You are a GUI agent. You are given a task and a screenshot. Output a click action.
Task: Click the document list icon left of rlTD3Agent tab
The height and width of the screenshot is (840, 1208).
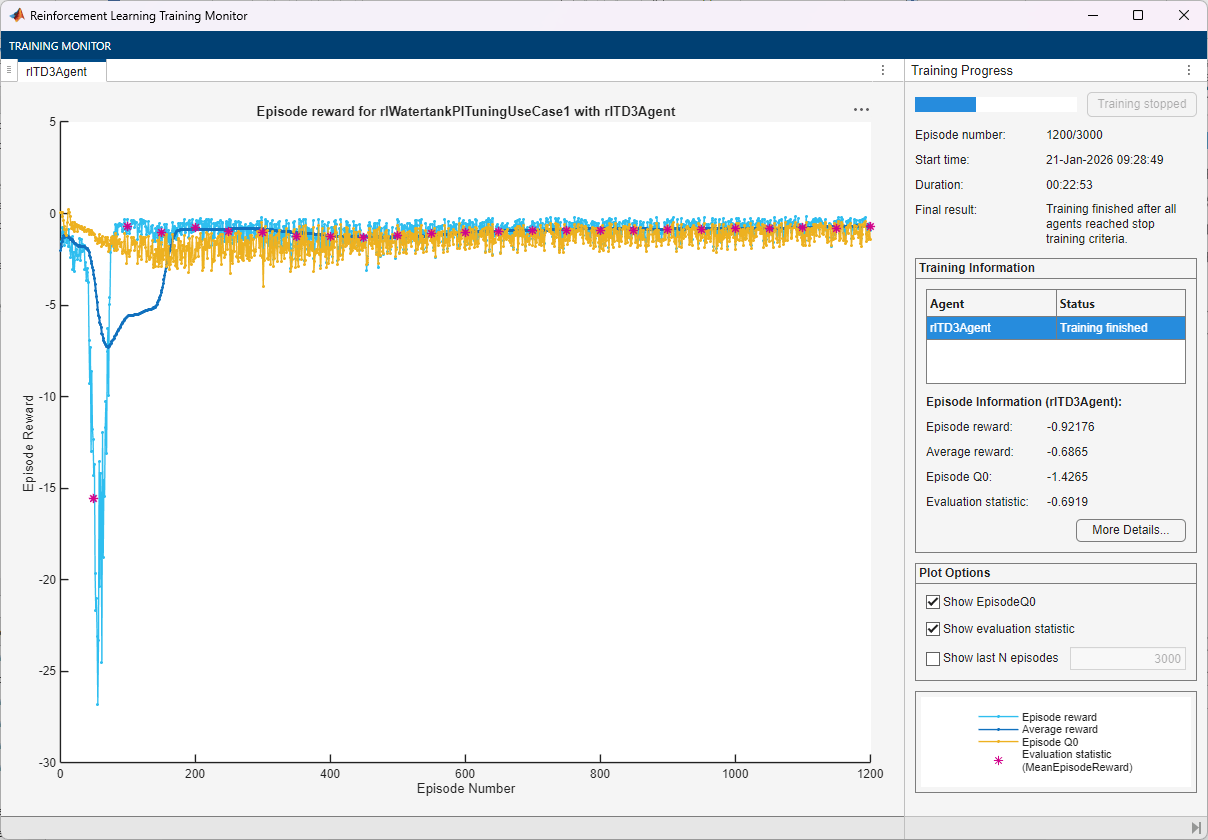pos(9,70)
